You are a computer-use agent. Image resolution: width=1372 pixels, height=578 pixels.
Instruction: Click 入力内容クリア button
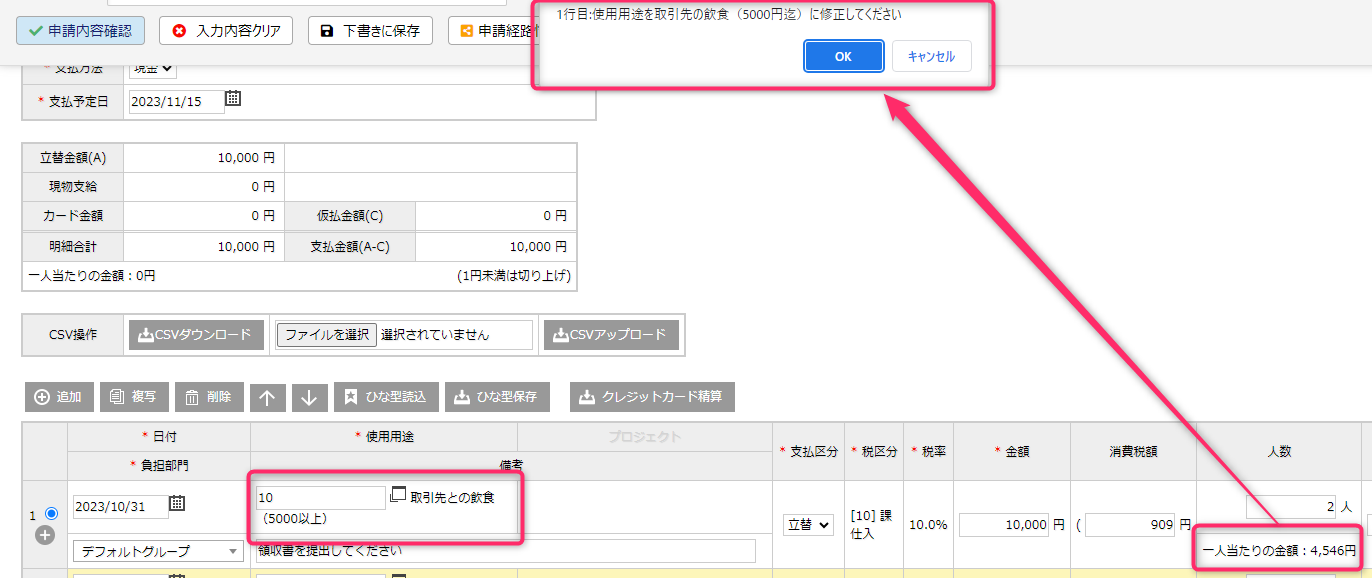tap(226, 30)
